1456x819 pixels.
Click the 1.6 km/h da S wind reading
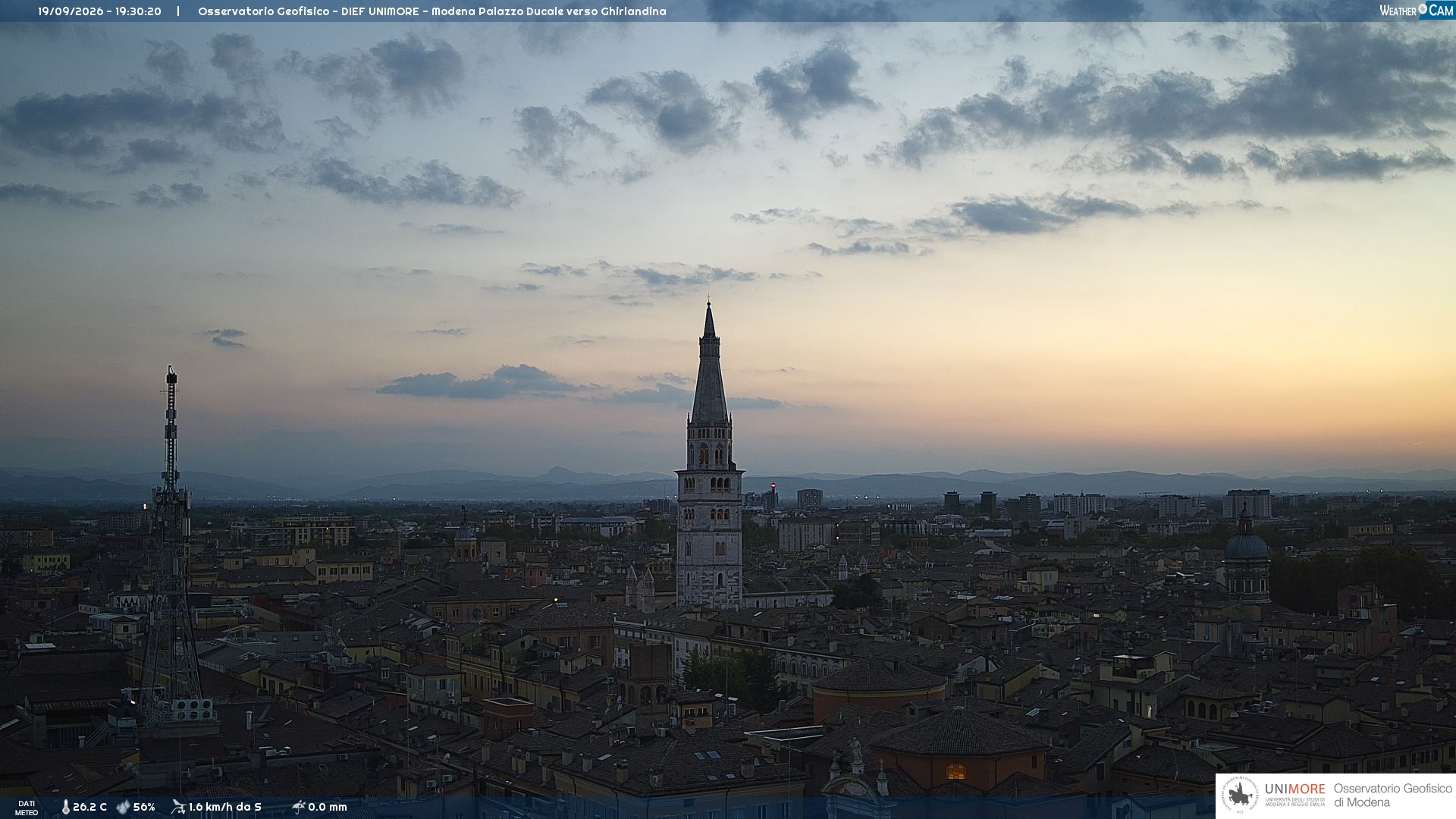(225, 808)
